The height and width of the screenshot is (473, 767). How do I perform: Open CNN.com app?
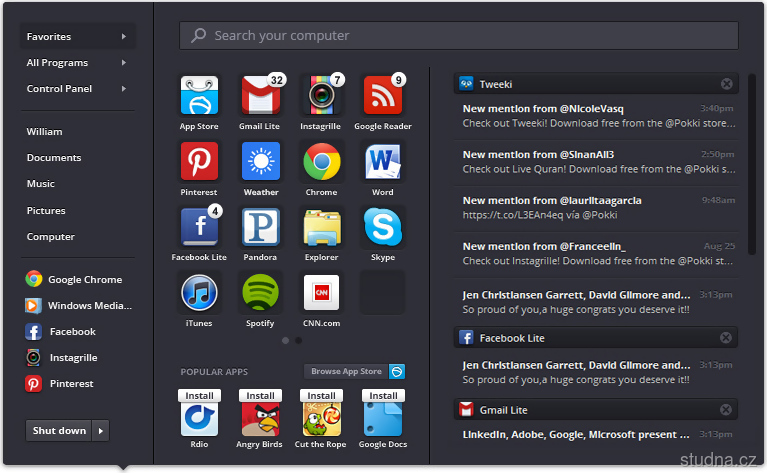[321, 293]
